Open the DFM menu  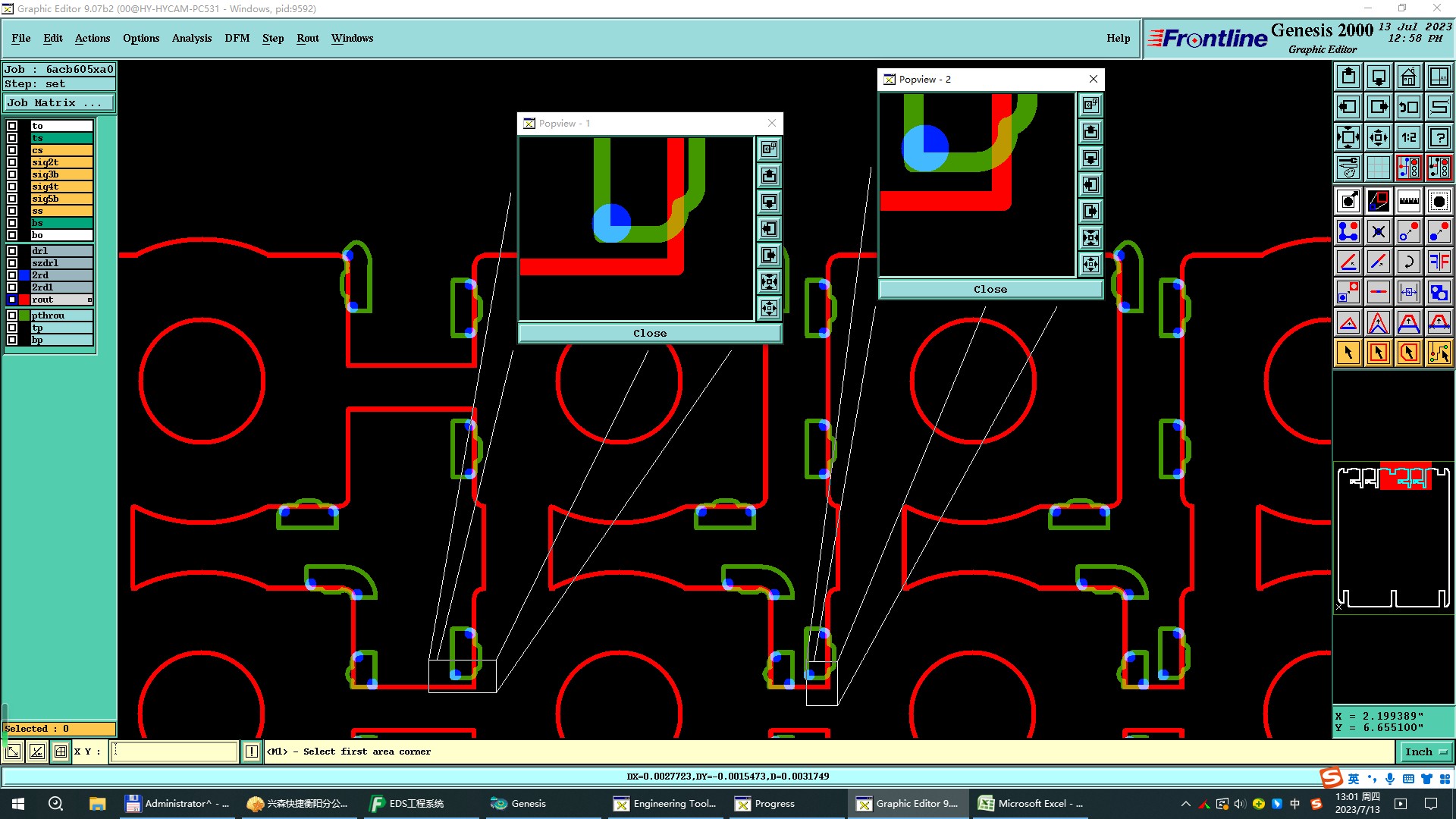(x=237, y=38)
